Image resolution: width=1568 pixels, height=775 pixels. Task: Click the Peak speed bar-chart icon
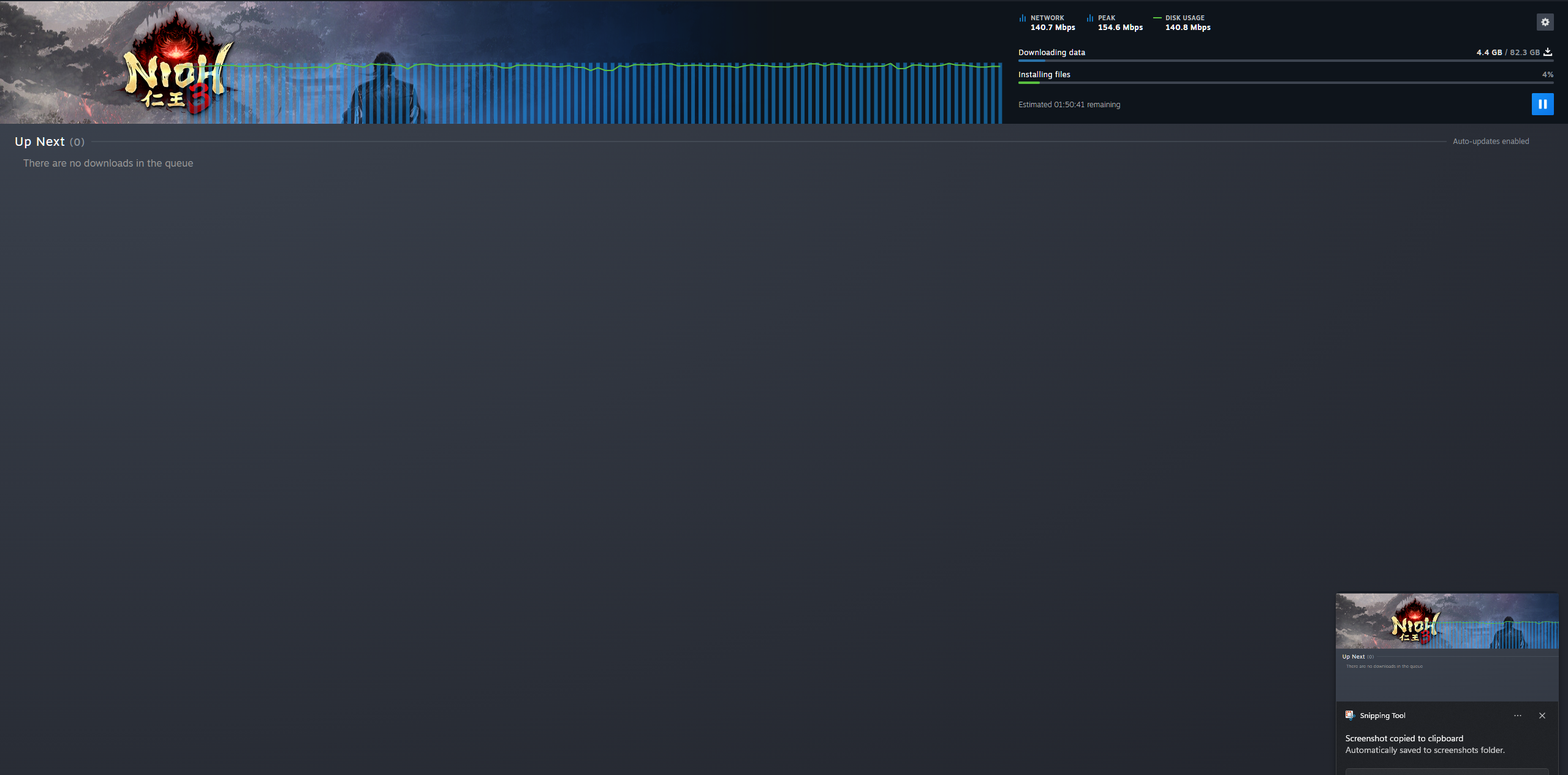(1089, 18)
